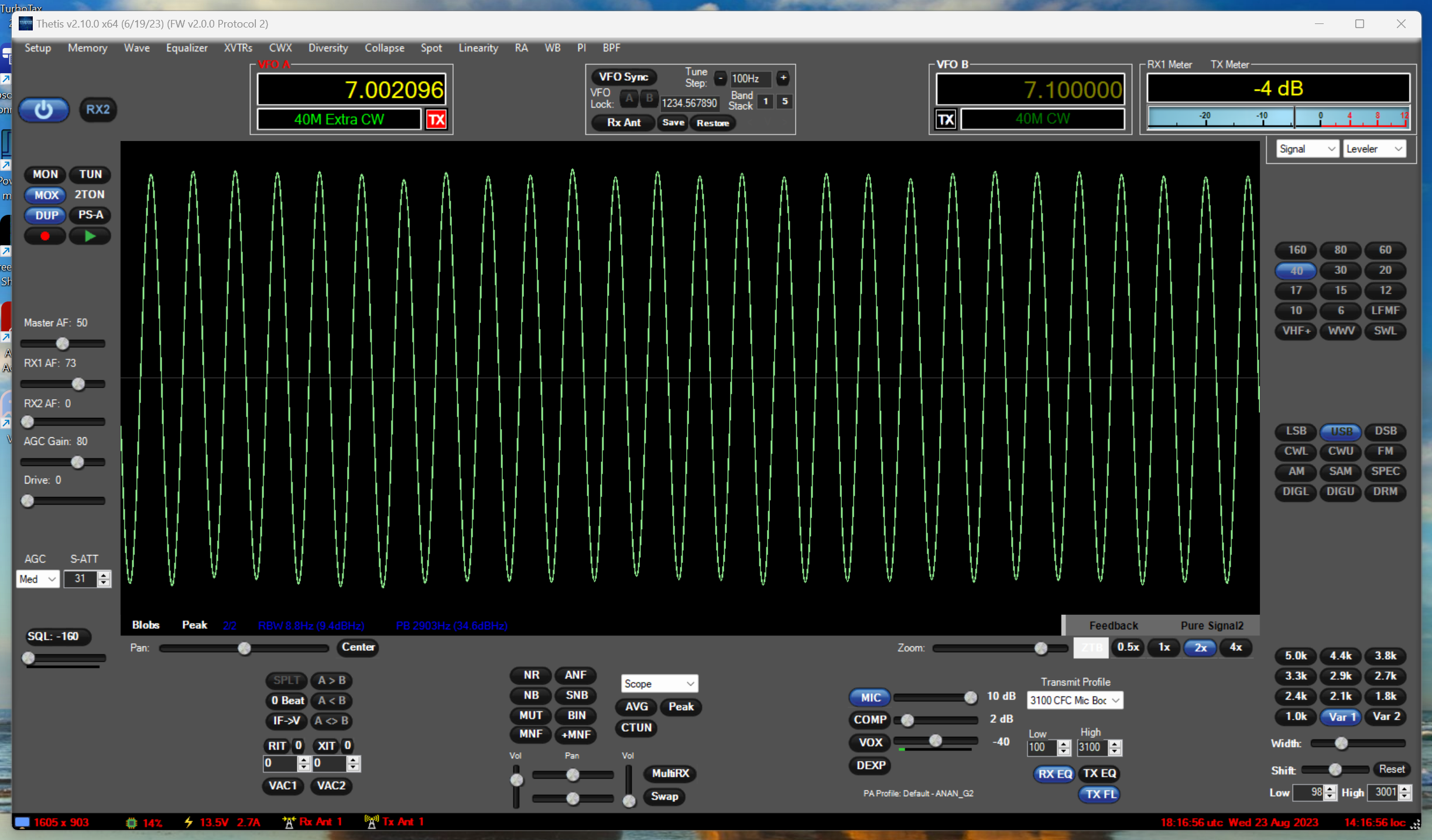Toggle the TUN tune button
Viewport: 1432px width, 840px height.
90,174
